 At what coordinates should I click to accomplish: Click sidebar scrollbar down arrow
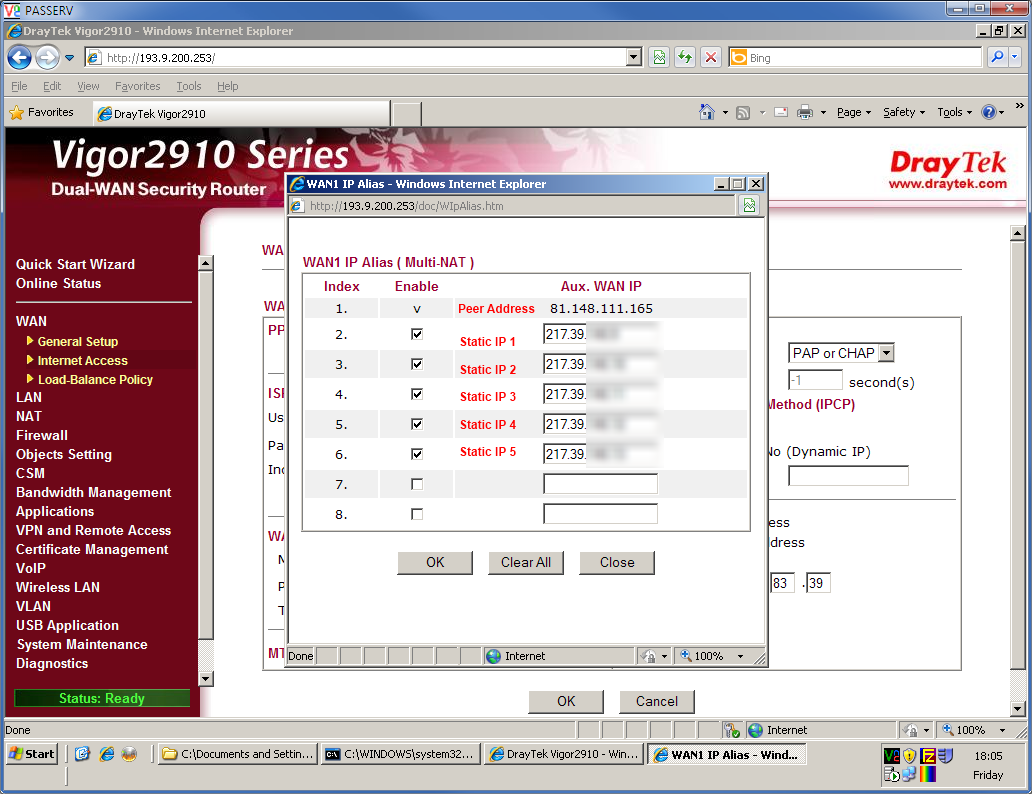coord(206,679)
